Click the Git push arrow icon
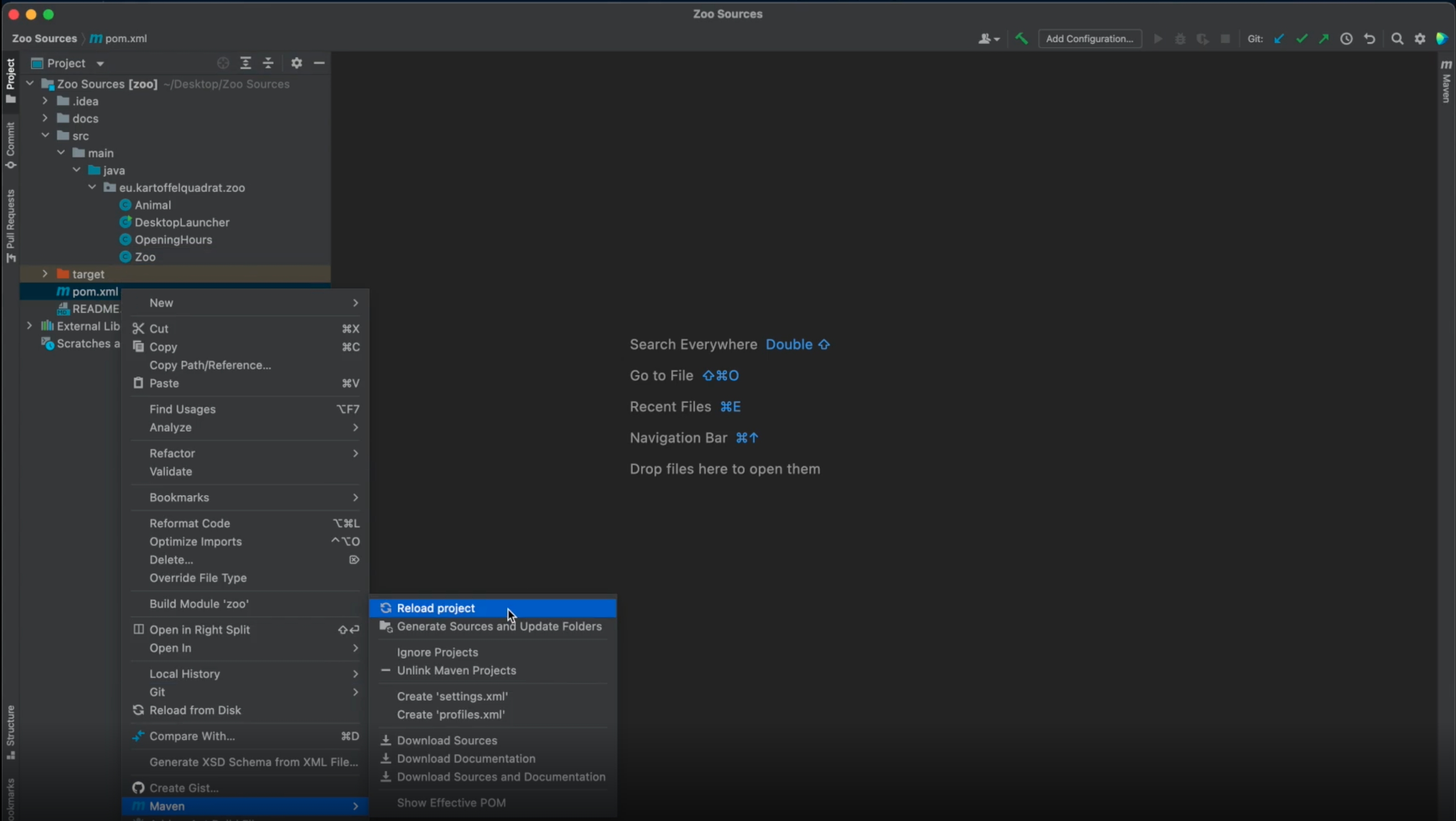 1324,39
